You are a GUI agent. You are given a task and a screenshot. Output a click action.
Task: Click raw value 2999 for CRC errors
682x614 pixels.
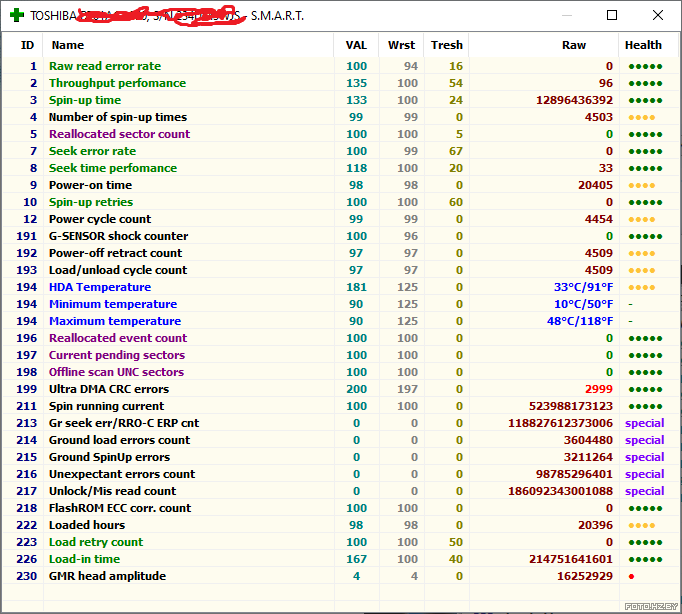coord(598,389)
